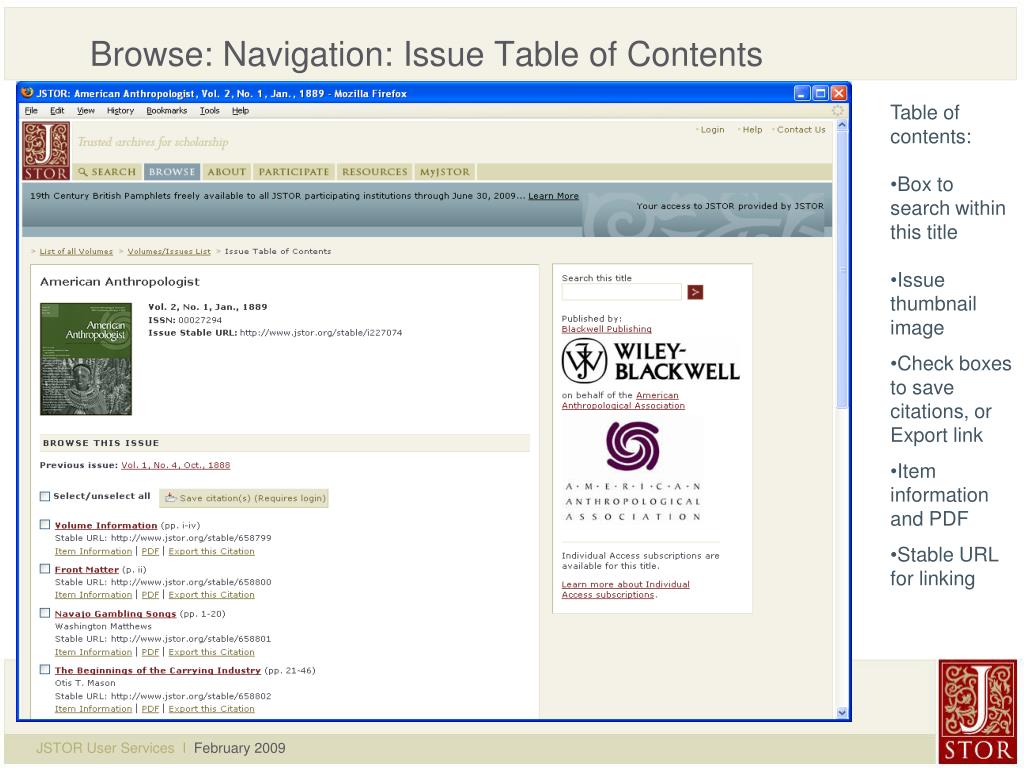Check the Front Matter checkbox
This screenshot has height=768, width=1024.
coord(45,569)
